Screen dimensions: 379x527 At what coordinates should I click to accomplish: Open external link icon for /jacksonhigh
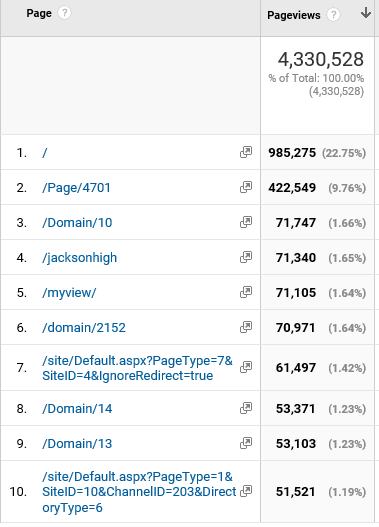(x=246, y=257)
